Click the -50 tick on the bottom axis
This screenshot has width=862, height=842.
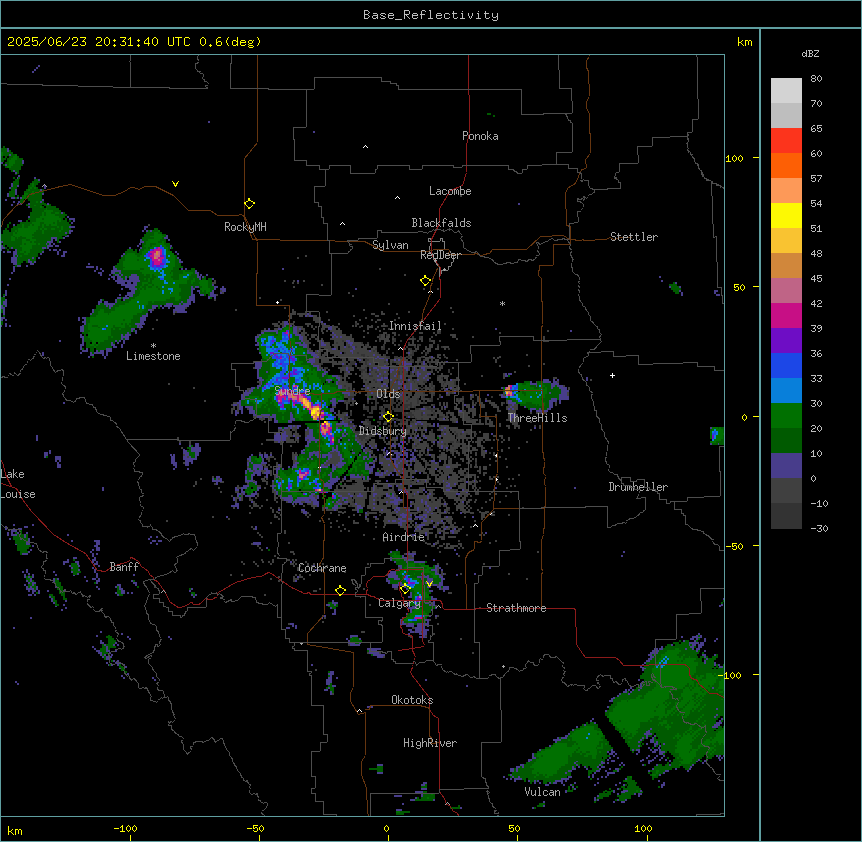[255, 828]
